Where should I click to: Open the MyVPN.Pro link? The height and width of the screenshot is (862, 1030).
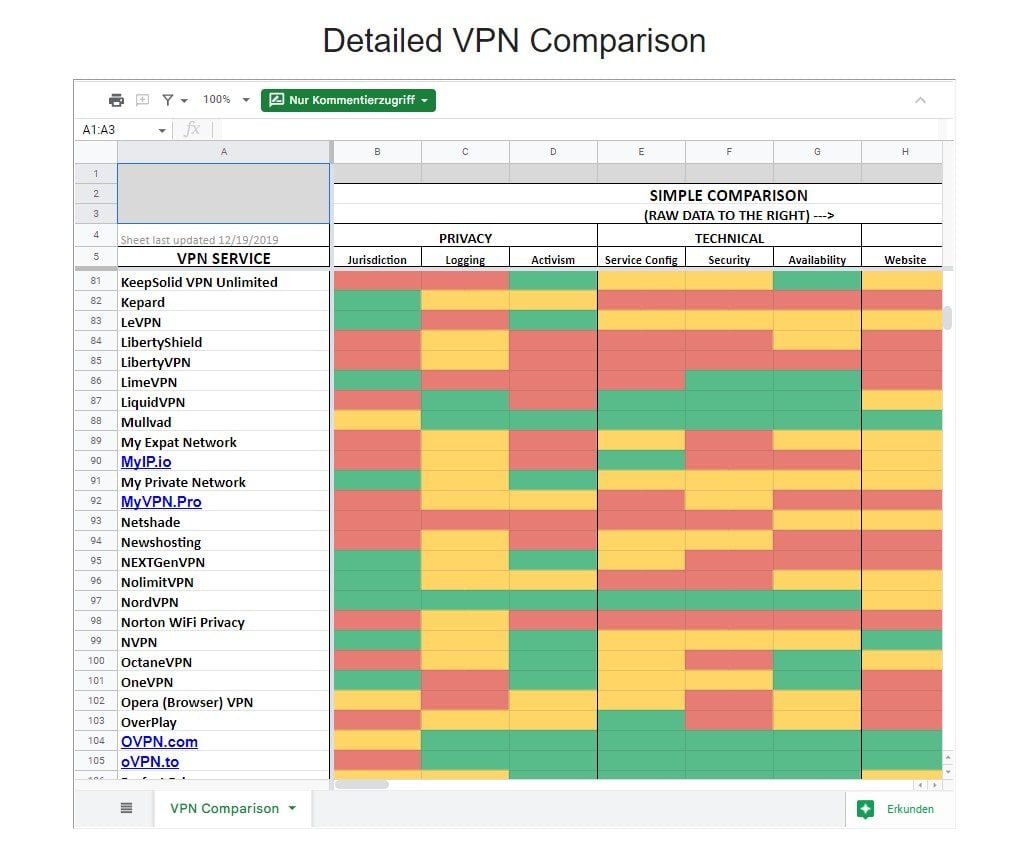pyautogui.click(x=161, y=502)
